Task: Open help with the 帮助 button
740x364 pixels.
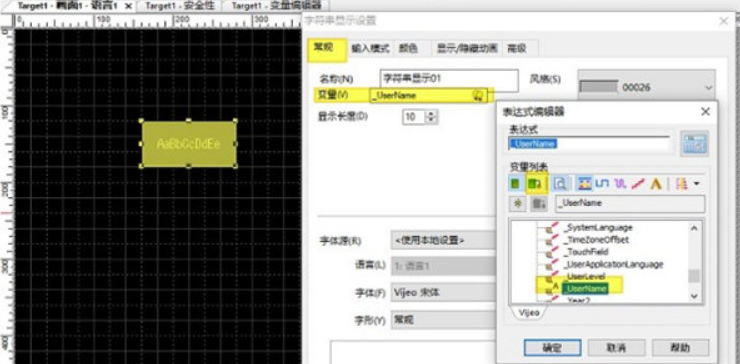Action: tap(680, 348)
